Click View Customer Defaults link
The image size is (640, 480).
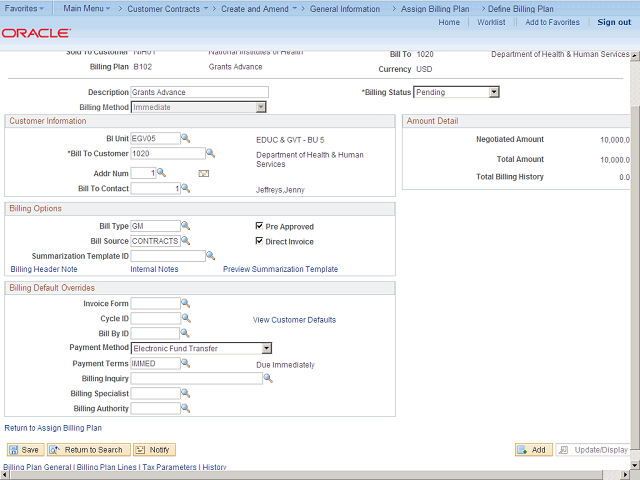click(294, 320)
